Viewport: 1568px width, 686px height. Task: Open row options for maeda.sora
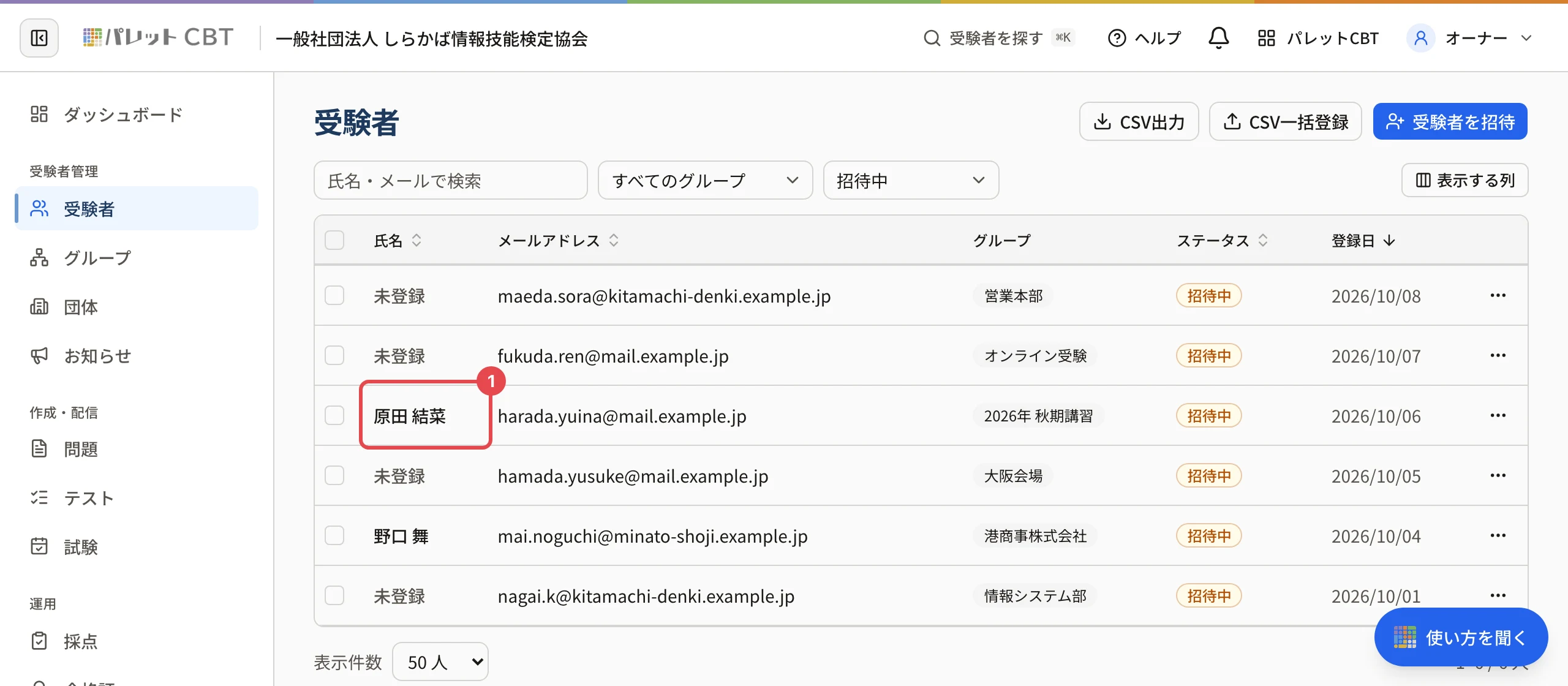[1498, 295]
